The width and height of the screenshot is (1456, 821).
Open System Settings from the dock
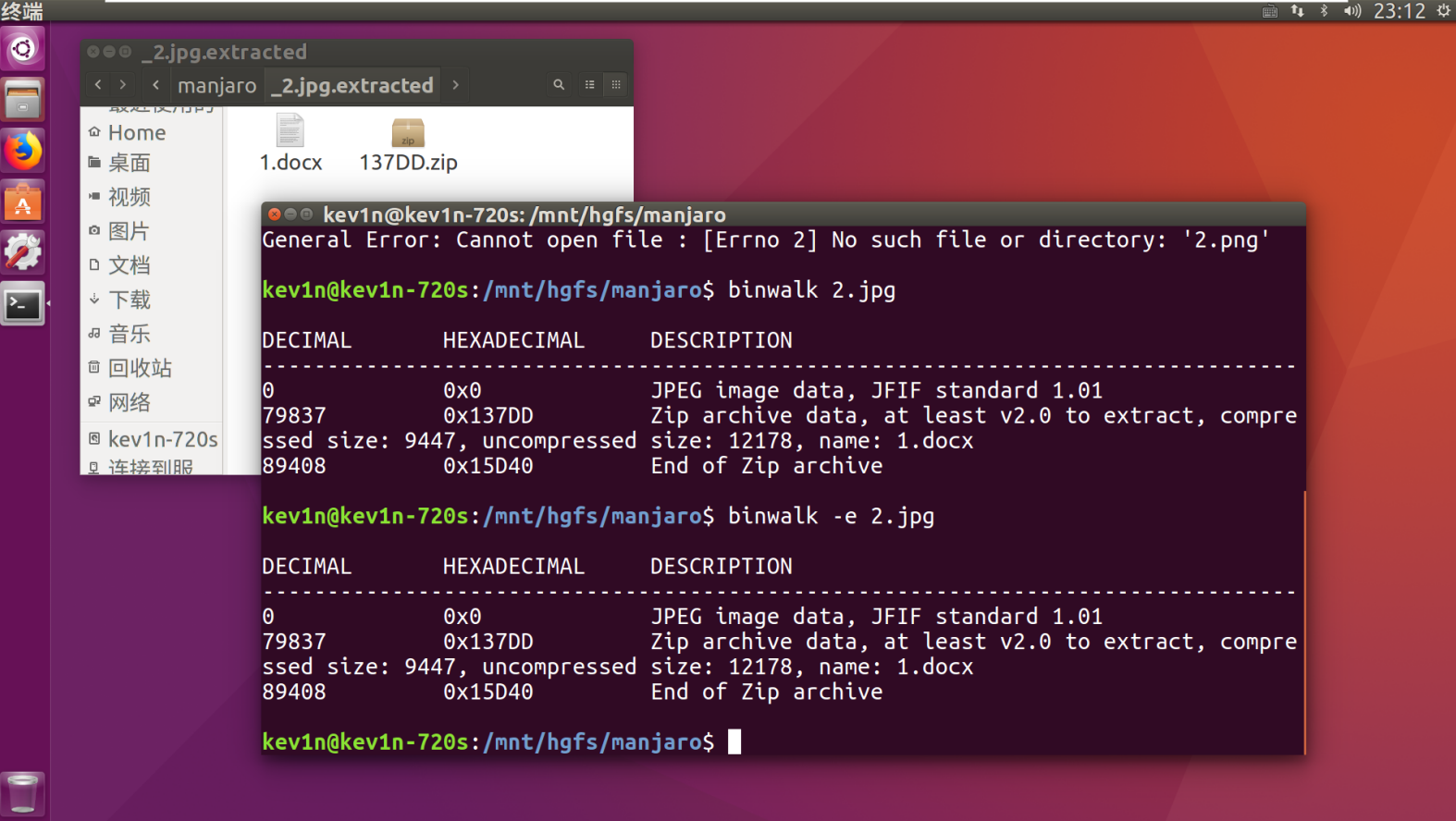[23, 251]
